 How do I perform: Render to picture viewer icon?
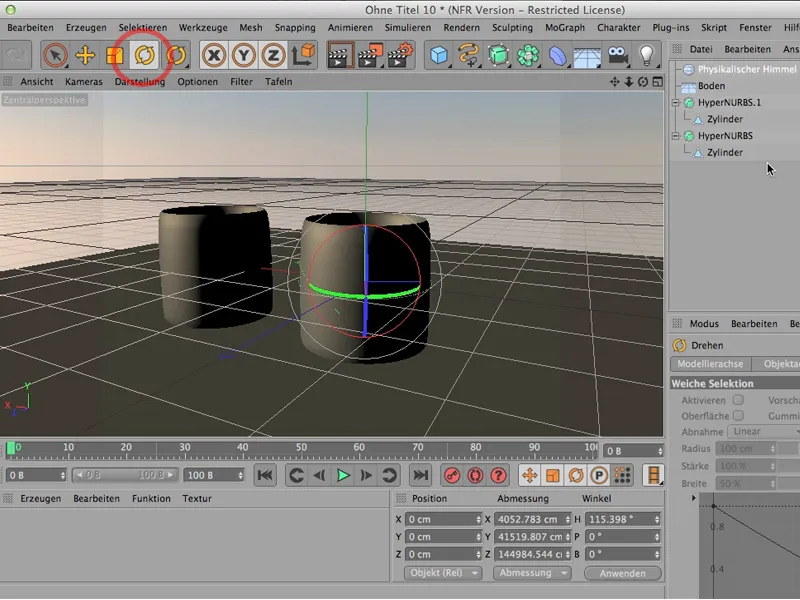370,55
